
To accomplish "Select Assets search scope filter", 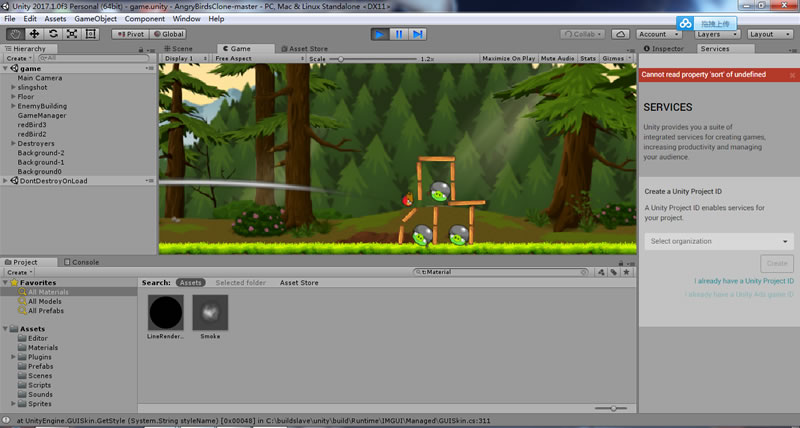I will 190,283.
